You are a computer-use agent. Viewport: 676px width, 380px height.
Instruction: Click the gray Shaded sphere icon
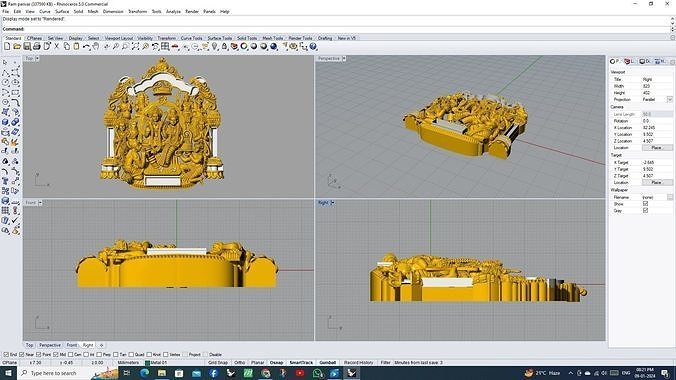click(x=254, y=46)
